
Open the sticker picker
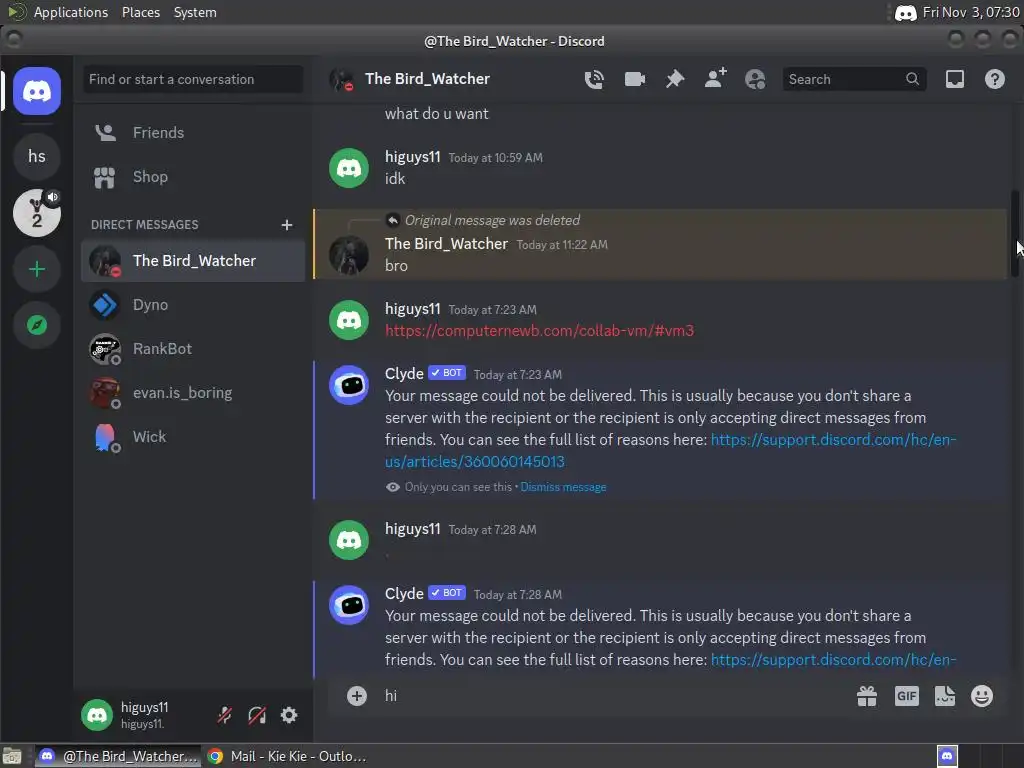point(944,696)
